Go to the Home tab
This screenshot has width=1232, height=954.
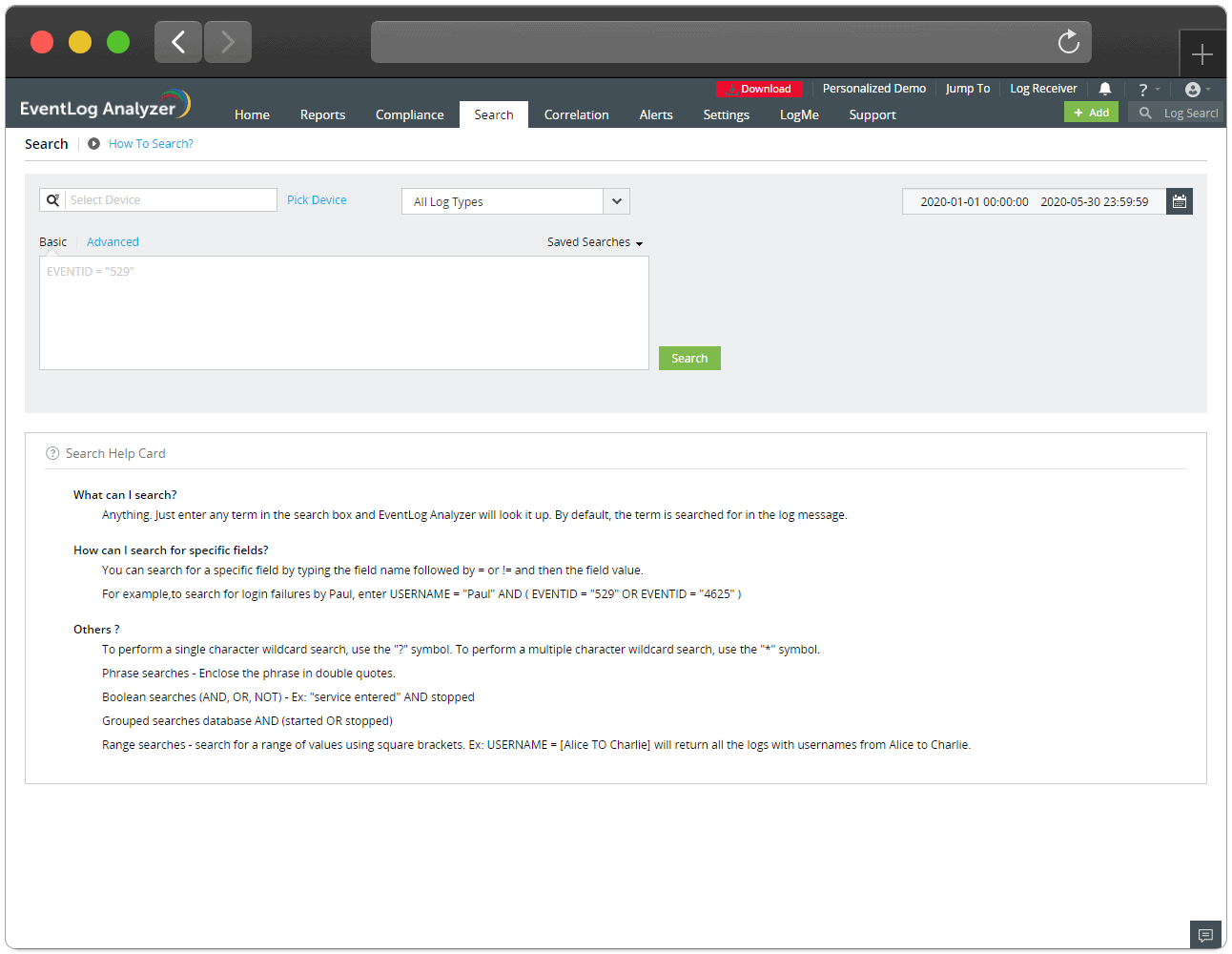tap(252, 114)
